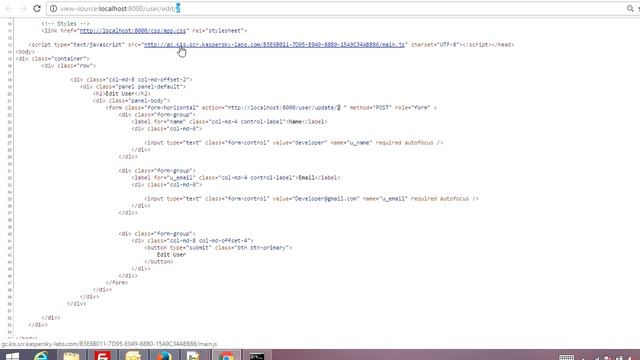The image size is (640, 360).
Task: Click the "Styles" comment line
Action: (x=65, y=24)
